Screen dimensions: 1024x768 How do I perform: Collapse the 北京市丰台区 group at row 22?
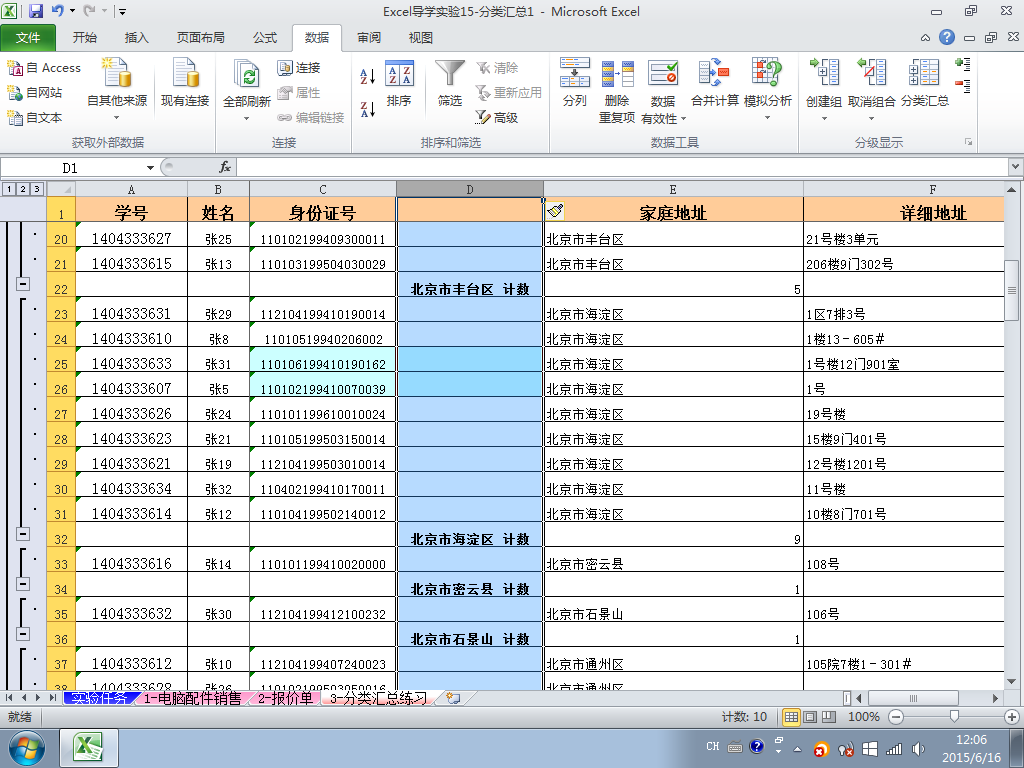pos(23,284)
